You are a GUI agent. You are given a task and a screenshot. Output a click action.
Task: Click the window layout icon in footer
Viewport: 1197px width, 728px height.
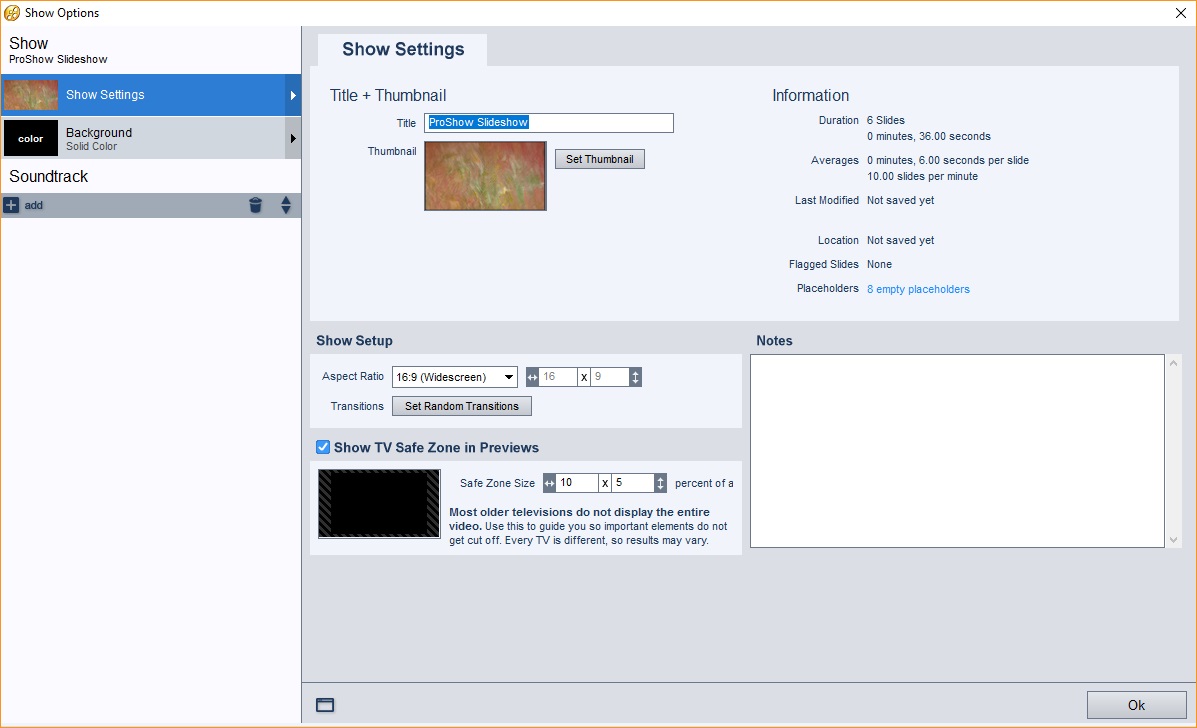[325, 705]
